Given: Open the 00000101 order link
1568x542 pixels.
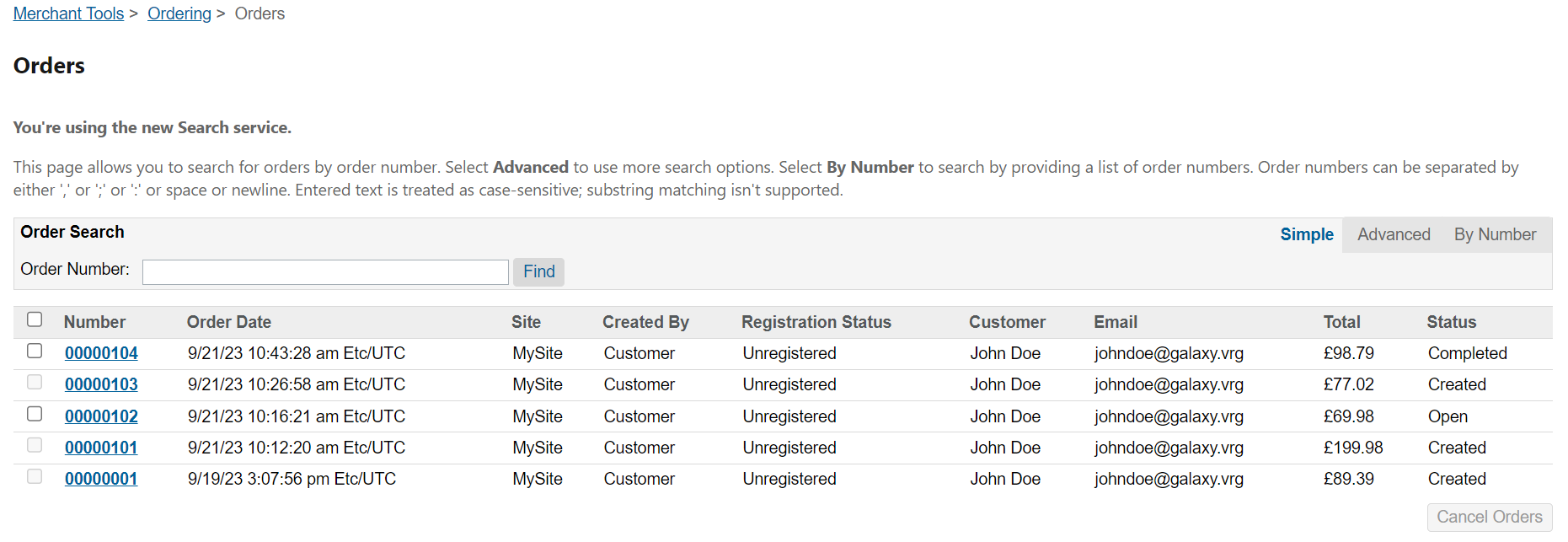Looking at the screenshot, I should click(x=101, y=448).
